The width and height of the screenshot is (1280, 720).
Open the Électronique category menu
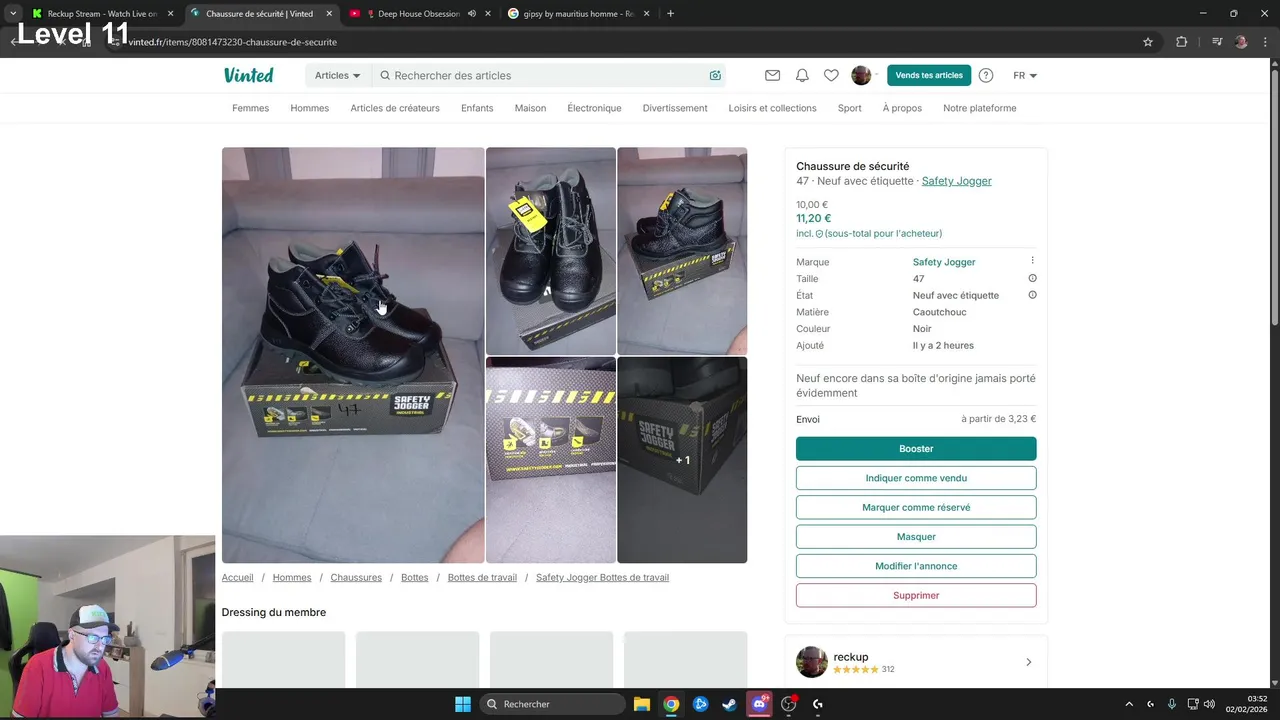(594, 108)
